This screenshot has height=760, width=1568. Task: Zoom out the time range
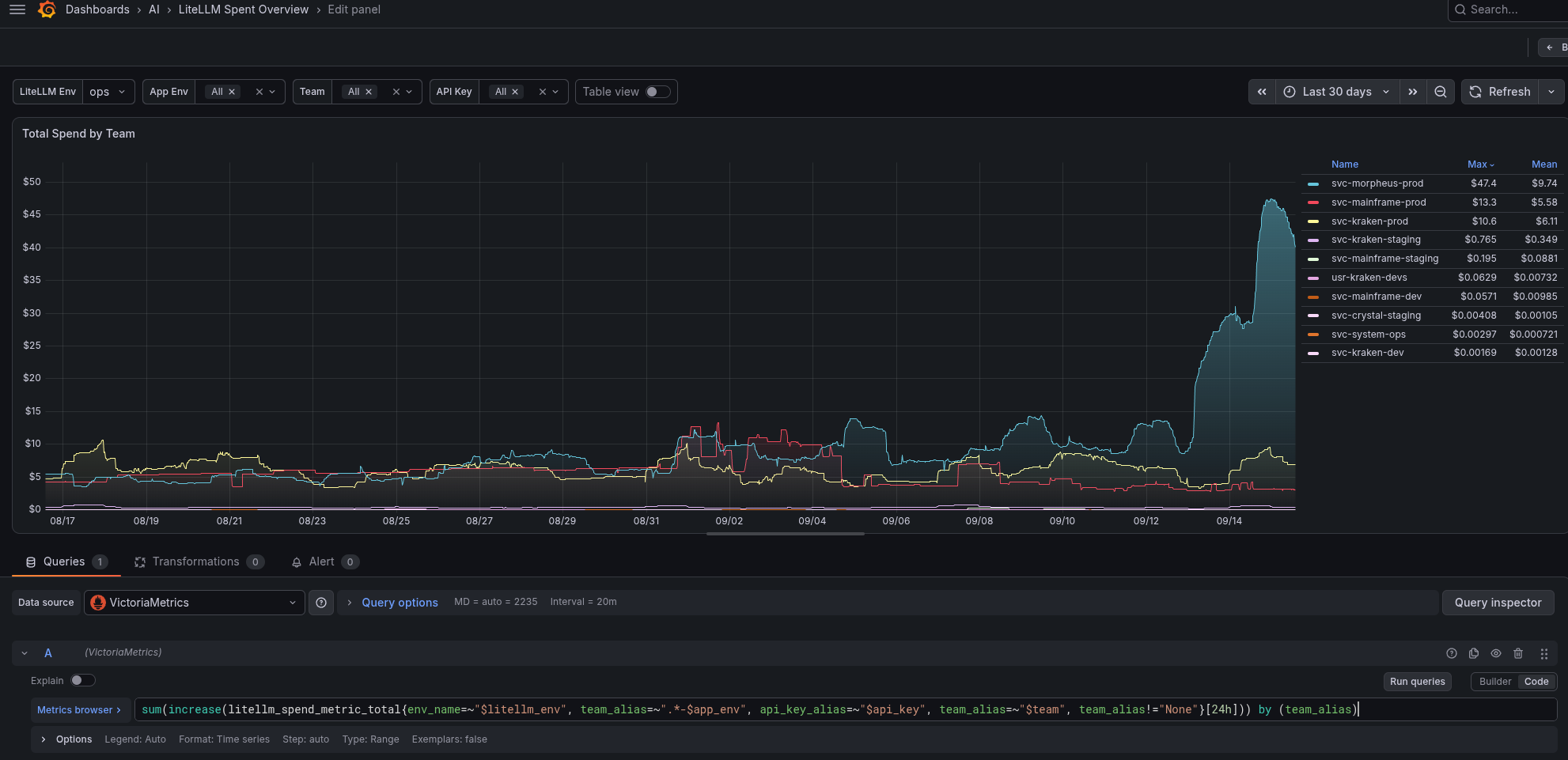[x=1441, y=92]
